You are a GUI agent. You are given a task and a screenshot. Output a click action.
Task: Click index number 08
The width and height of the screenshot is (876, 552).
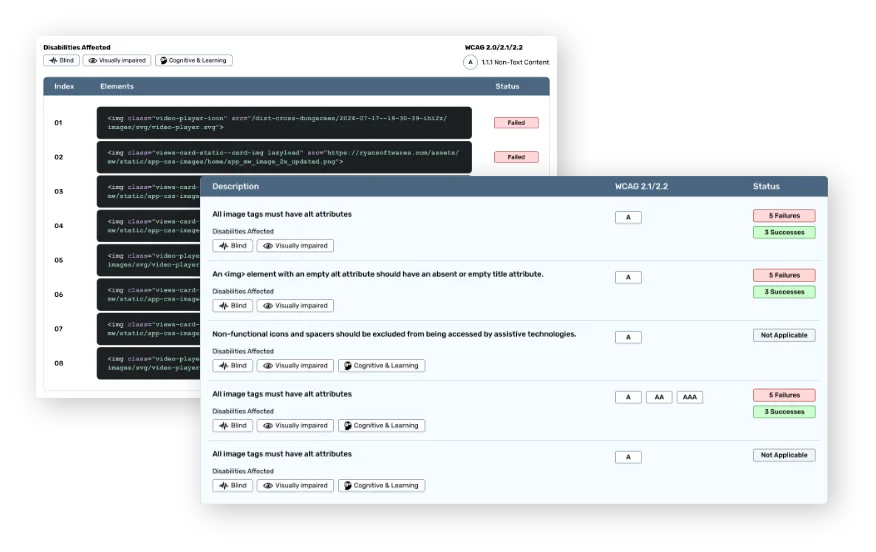(x=59, y=363)
